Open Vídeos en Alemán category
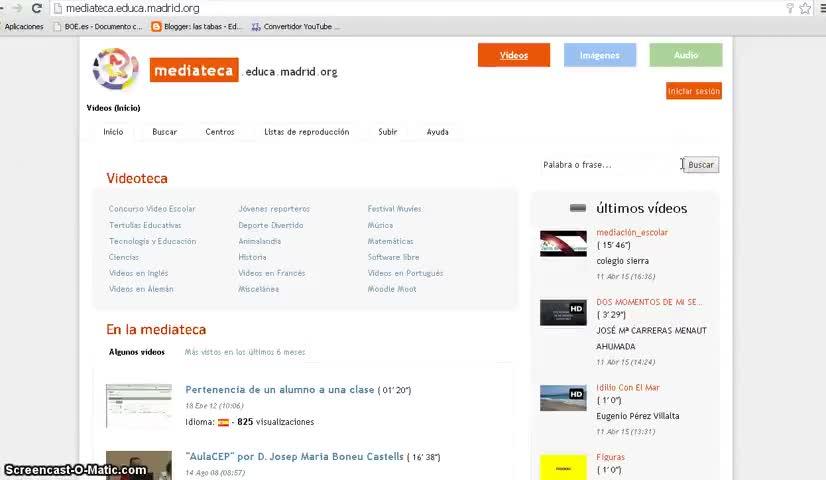Screen dimensions: 826x480 click(x=141, y=289)
